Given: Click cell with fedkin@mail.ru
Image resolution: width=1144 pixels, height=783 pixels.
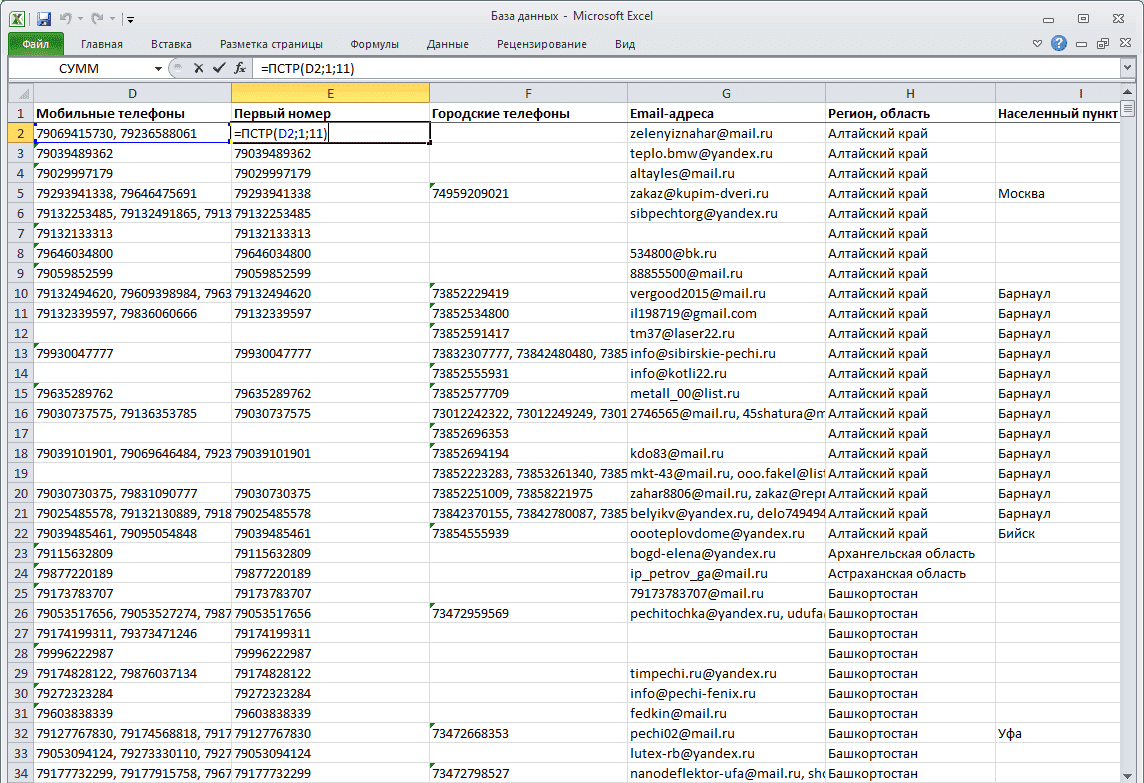Looking at the screenshot, I should point(726,714).
